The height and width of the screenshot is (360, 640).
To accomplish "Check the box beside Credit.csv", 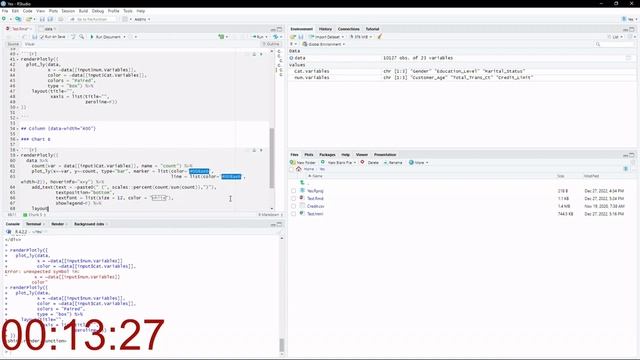I will coord(293,206).
